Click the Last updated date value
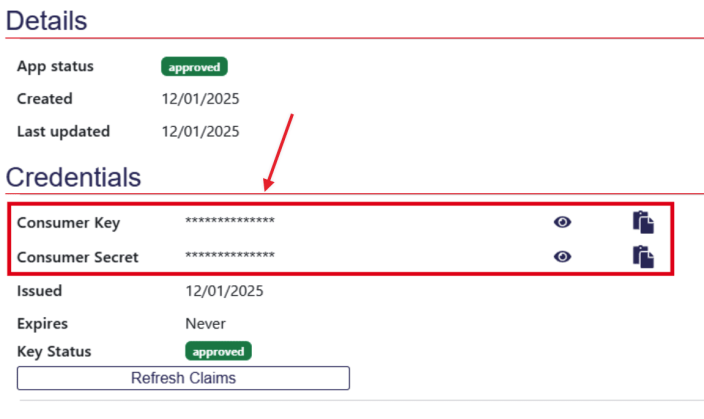The width and height of the screenshot is (704, 419). (200, 131)
